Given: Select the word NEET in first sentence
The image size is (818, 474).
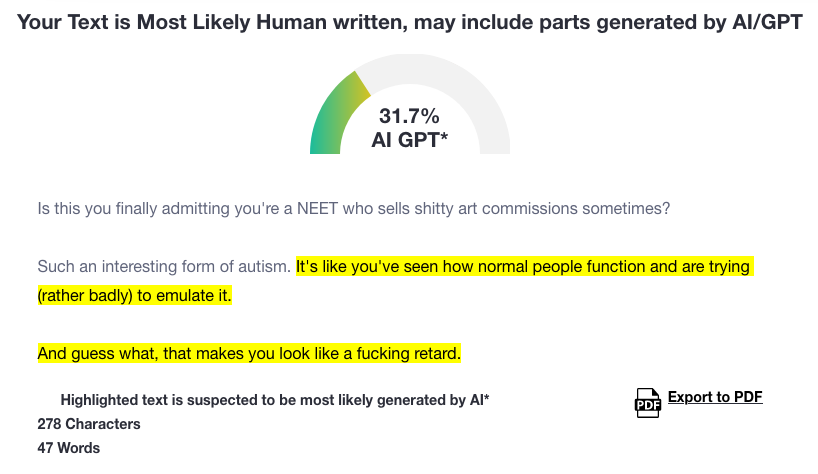Looking at the screenshot, I should [x=317, y=209].
